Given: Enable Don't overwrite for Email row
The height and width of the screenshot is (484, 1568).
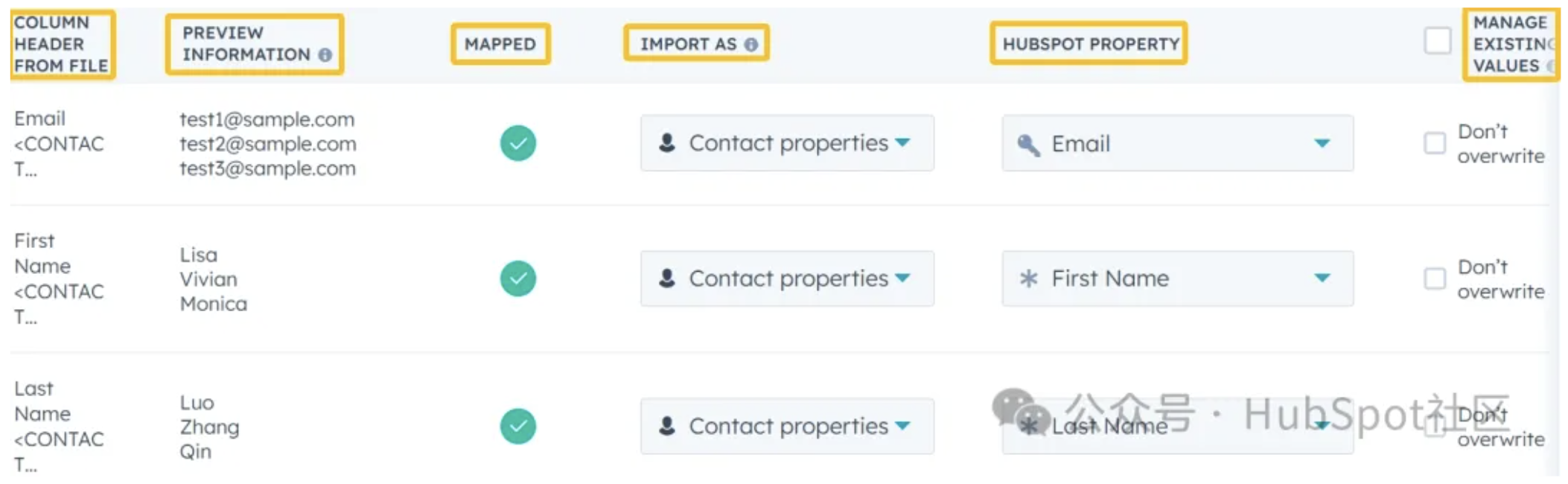Looking at the screenshot, I should pos(1435,143).
